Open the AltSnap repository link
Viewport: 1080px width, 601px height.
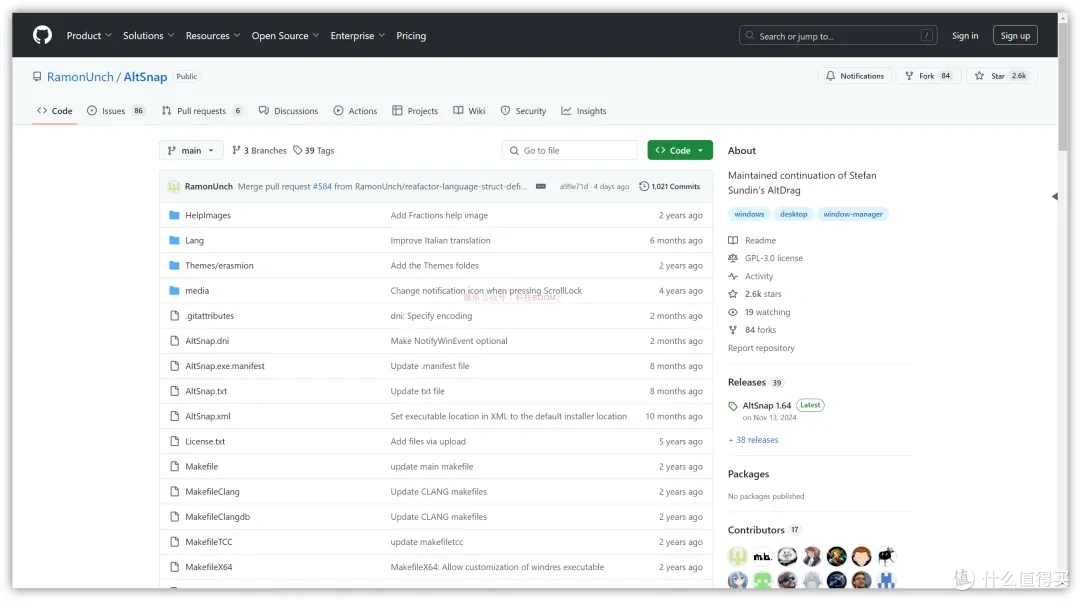point(145,76)
